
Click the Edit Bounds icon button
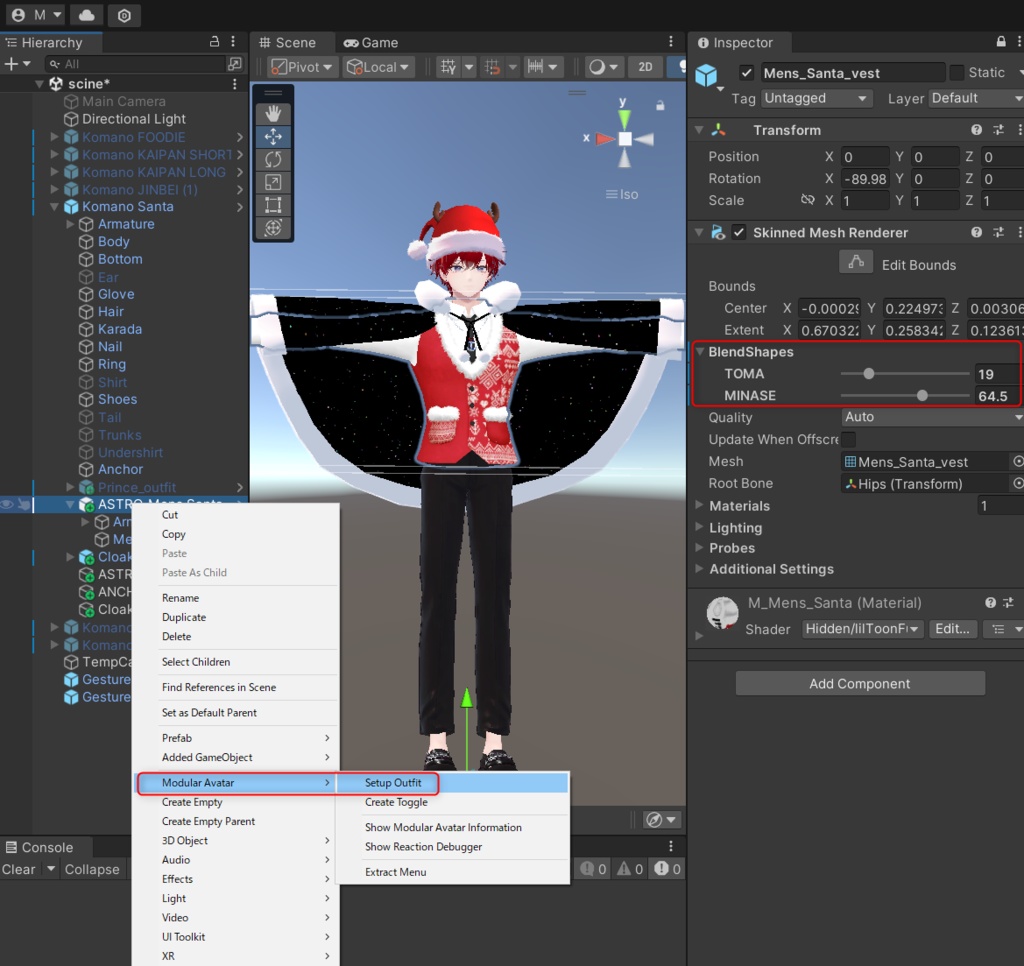pyautogui.click(x=855, y=262)
